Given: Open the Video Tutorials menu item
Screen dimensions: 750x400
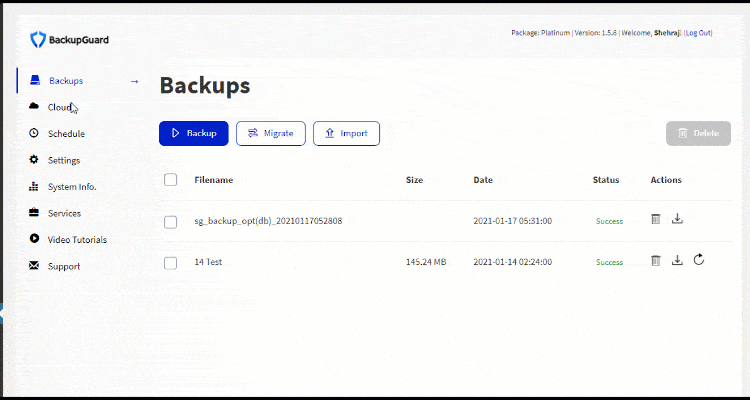Looking at the screenshot, I should [77, 240].
